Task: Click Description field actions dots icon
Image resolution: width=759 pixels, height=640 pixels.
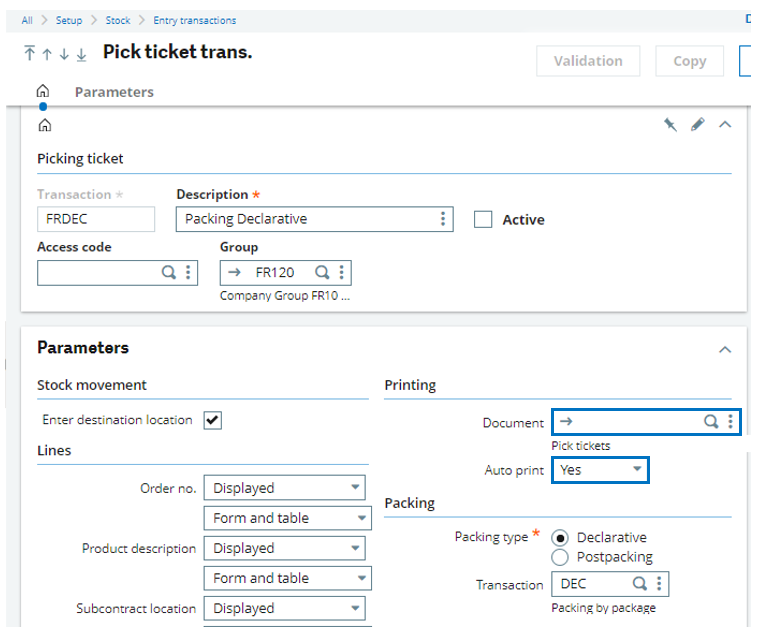Action: 443,219
